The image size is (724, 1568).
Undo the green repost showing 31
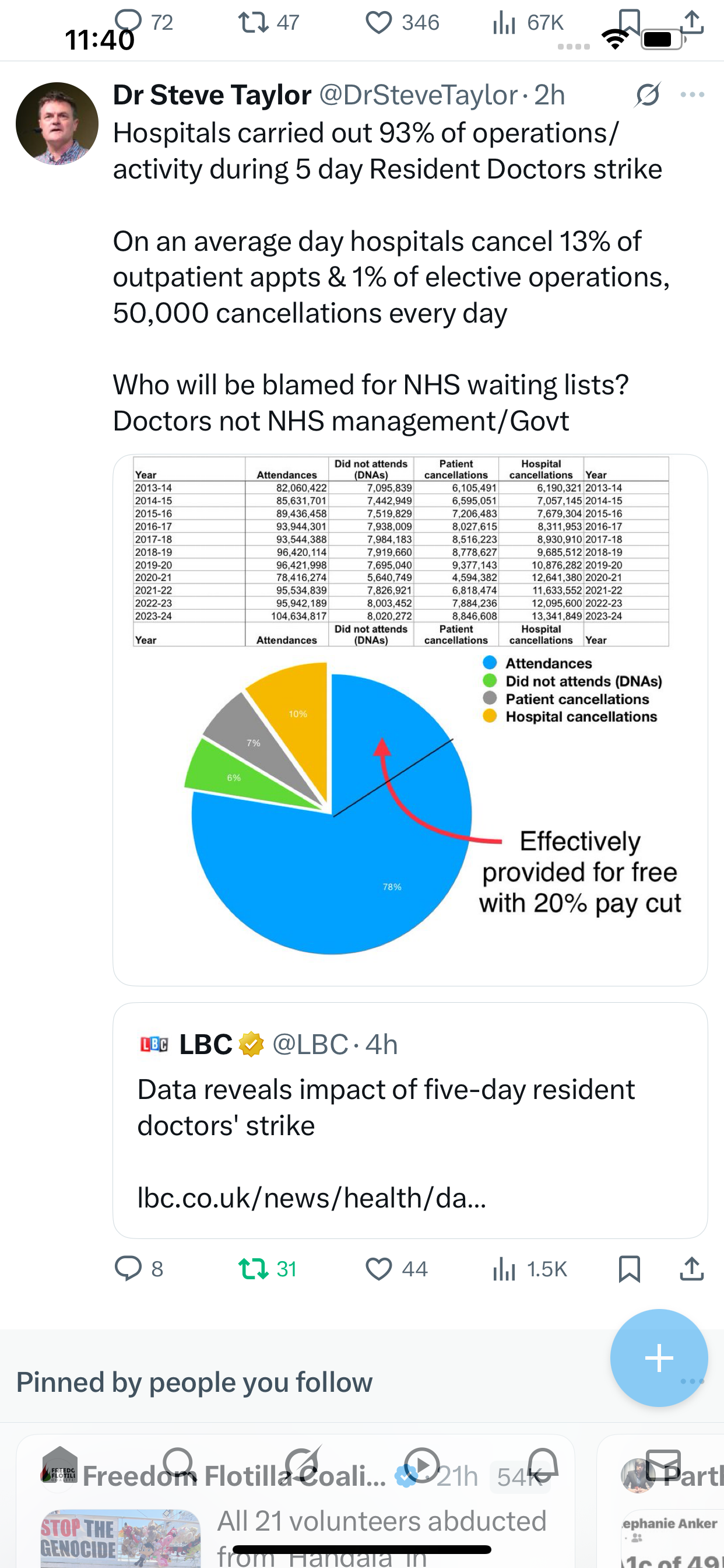(x=253, y=1269)
